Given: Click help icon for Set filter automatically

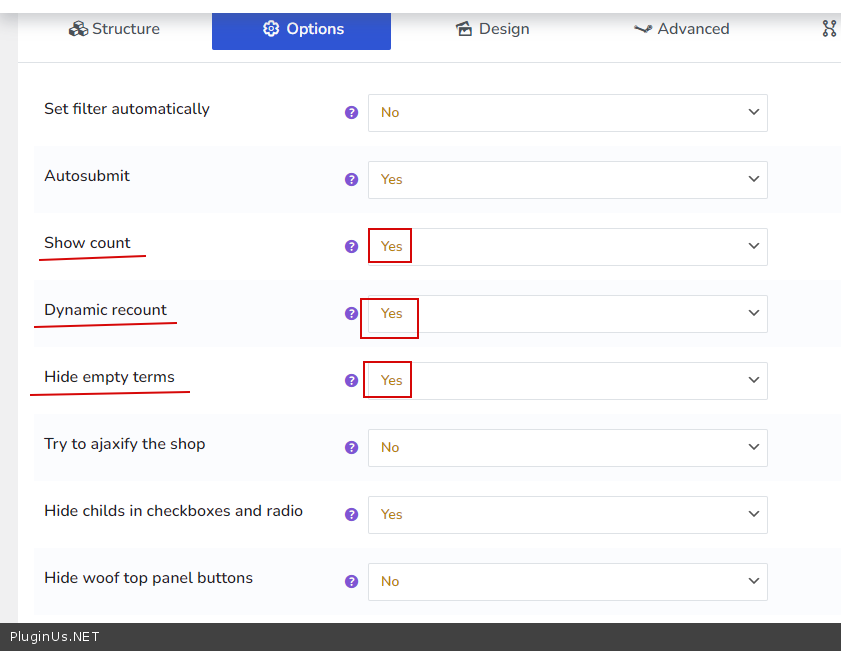Looking at the screenshot, I should coord(351,113).
